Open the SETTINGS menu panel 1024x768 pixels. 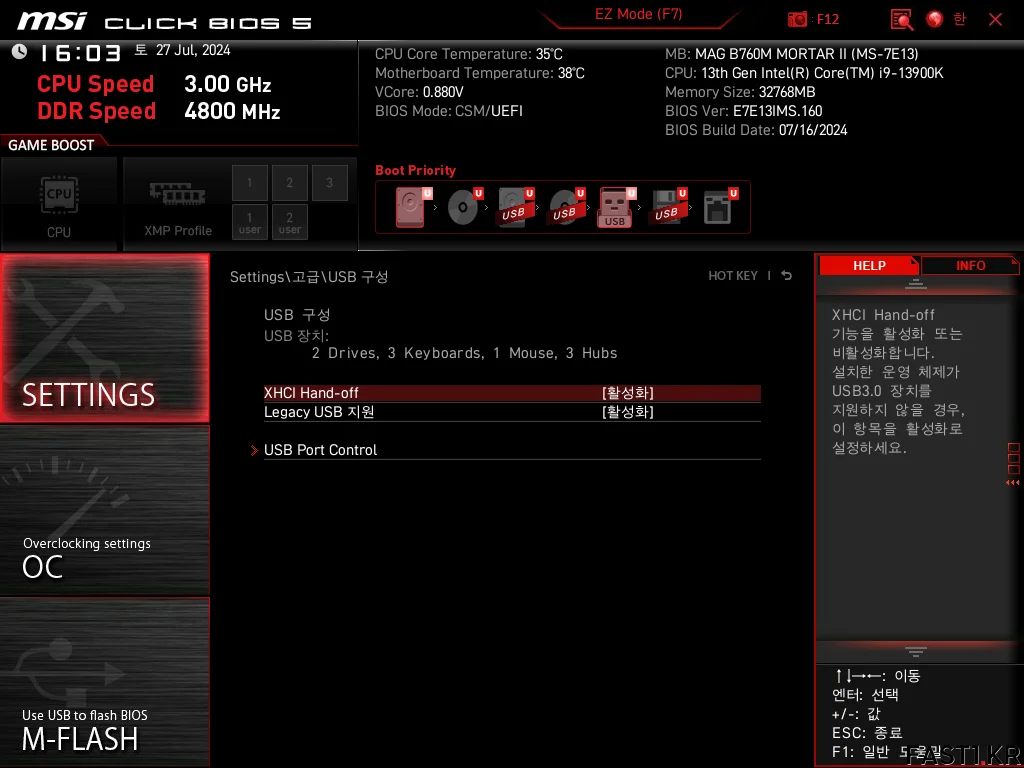tap(104, 338)
